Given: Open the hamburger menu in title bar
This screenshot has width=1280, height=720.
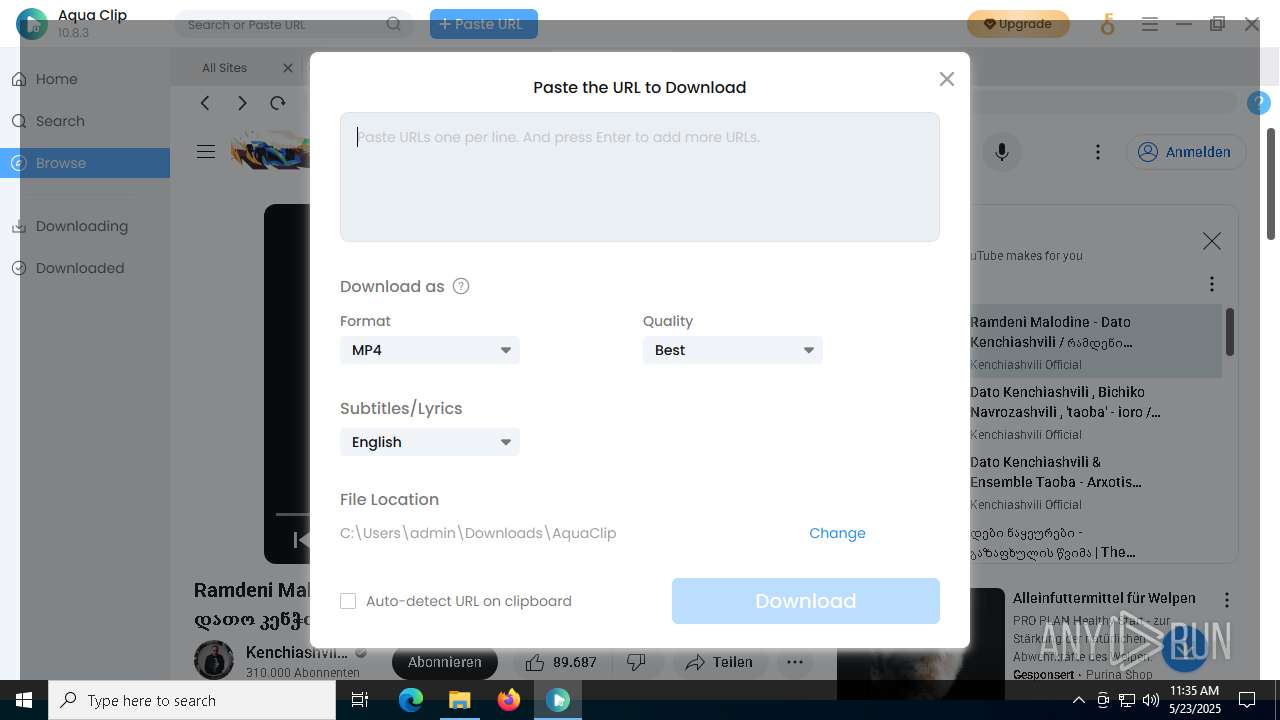Looking at the screenshot, I should point(1150,24).
